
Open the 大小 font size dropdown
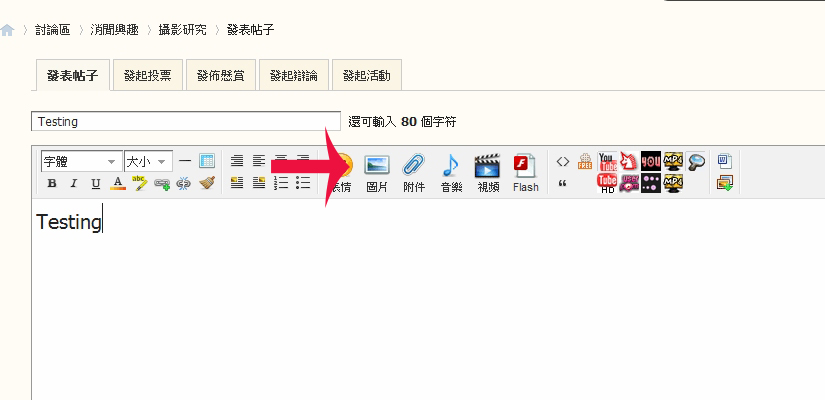(x=148, y=161)
